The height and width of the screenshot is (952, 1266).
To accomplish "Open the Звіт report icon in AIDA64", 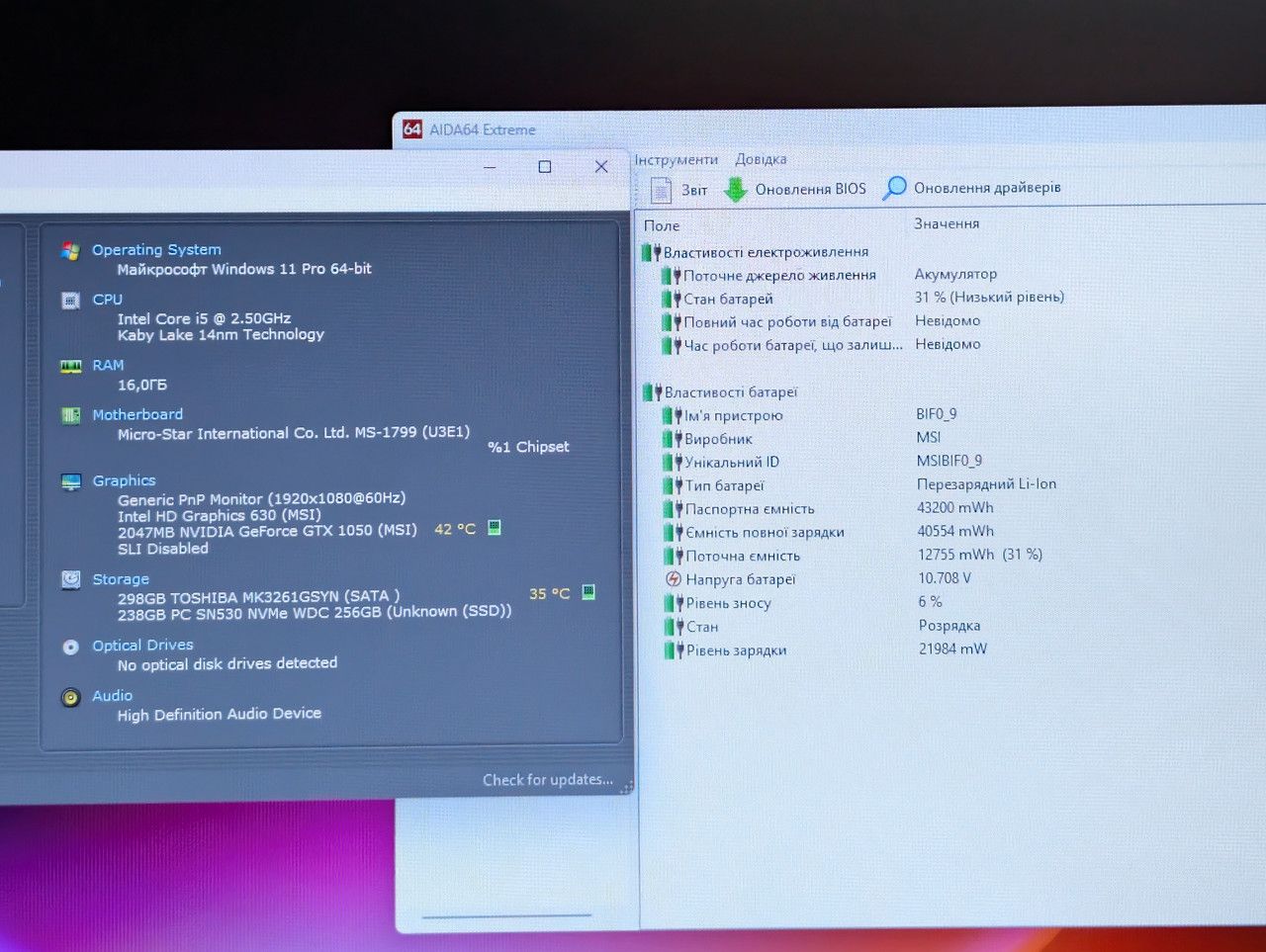I will [x=661, y=189].
